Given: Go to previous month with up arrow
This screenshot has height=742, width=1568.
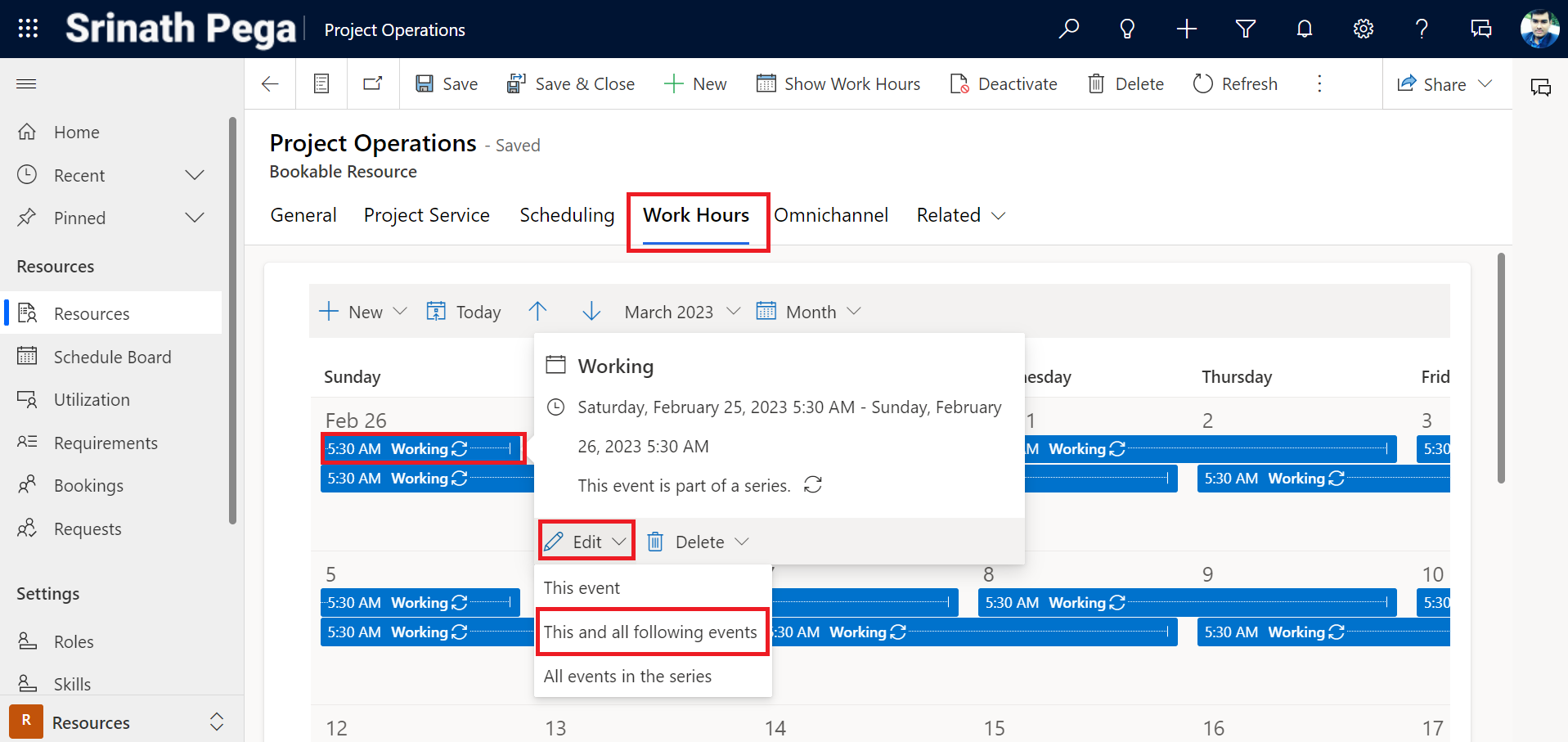Looking at the screenshot, I should [537, 312].
